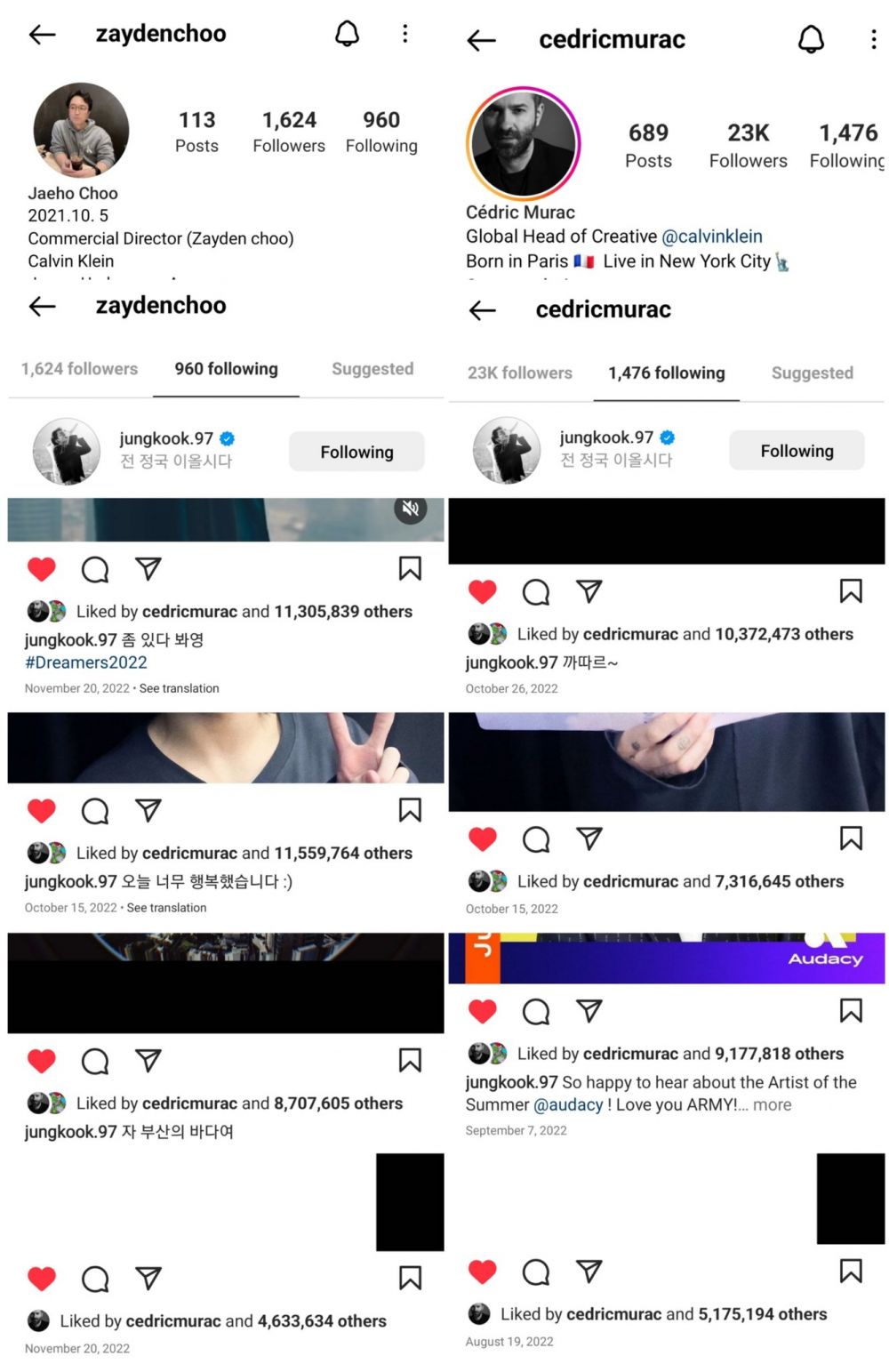
Task: Switch to the 1,624 followers tab
Action: [x=80, y=369]
